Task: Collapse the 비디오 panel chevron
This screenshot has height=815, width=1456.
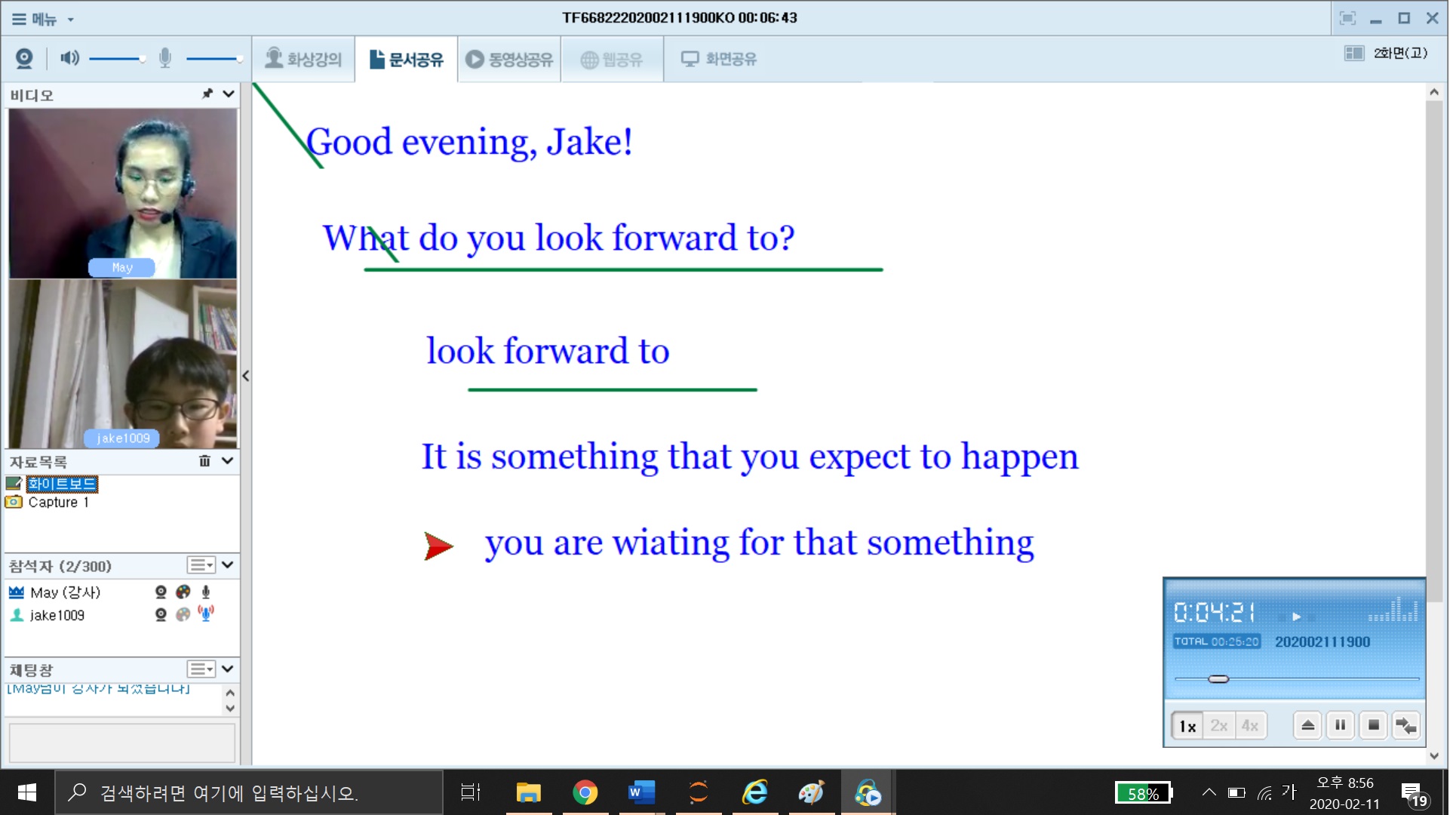Action: 229,94
